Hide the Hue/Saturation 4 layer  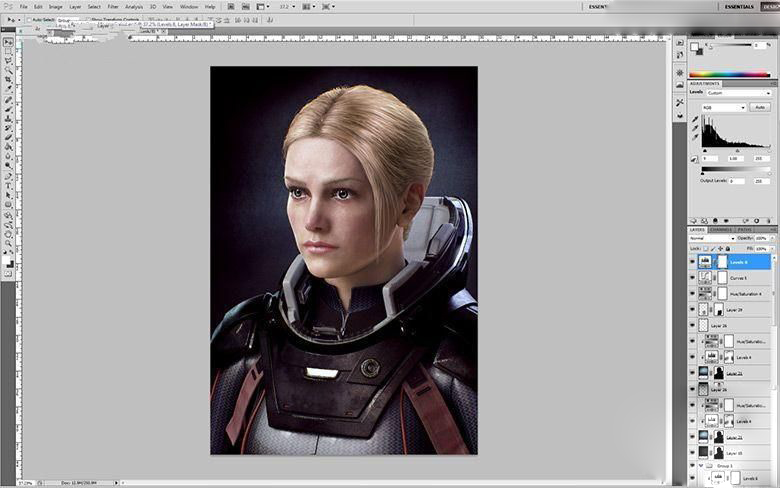[692, 293]
